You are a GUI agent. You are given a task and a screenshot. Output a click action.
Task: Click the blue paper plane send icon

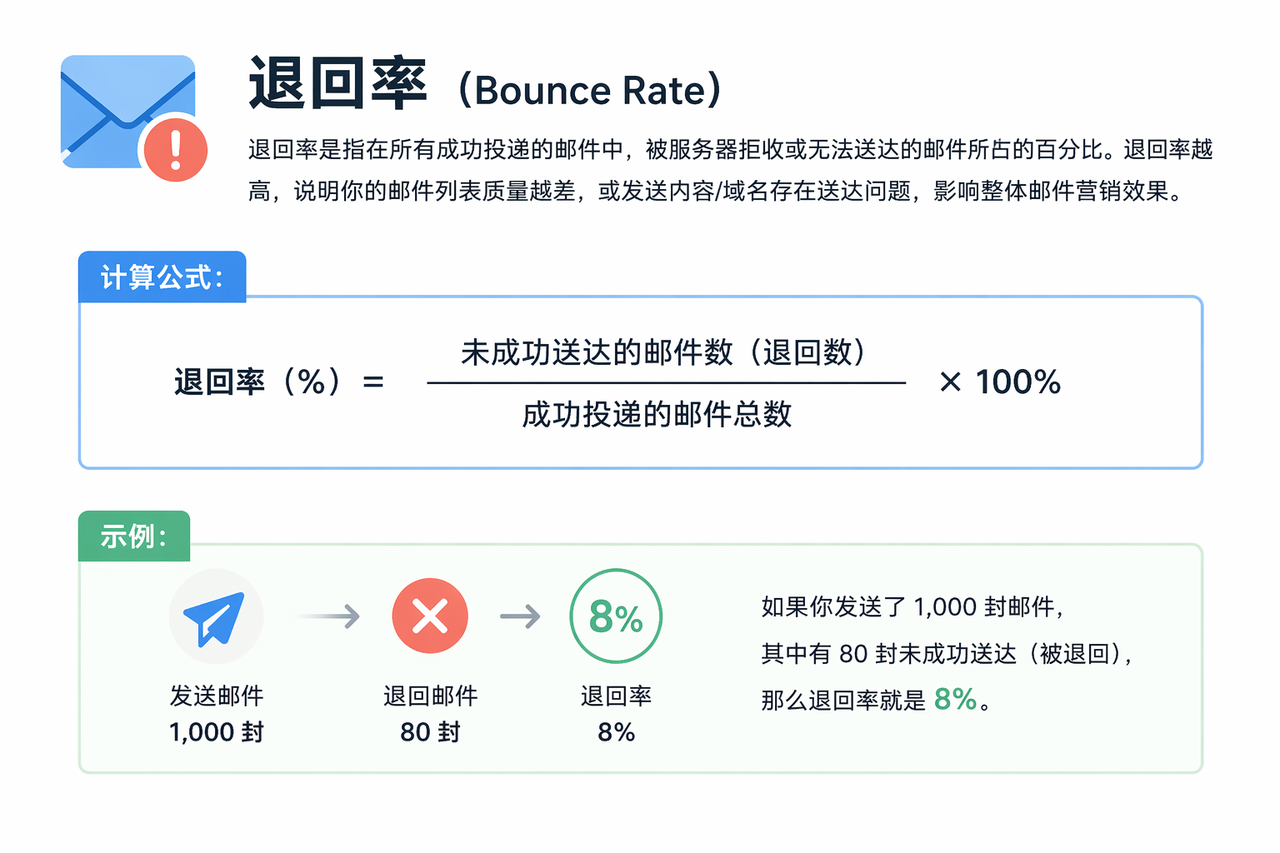tap(216, 617)
